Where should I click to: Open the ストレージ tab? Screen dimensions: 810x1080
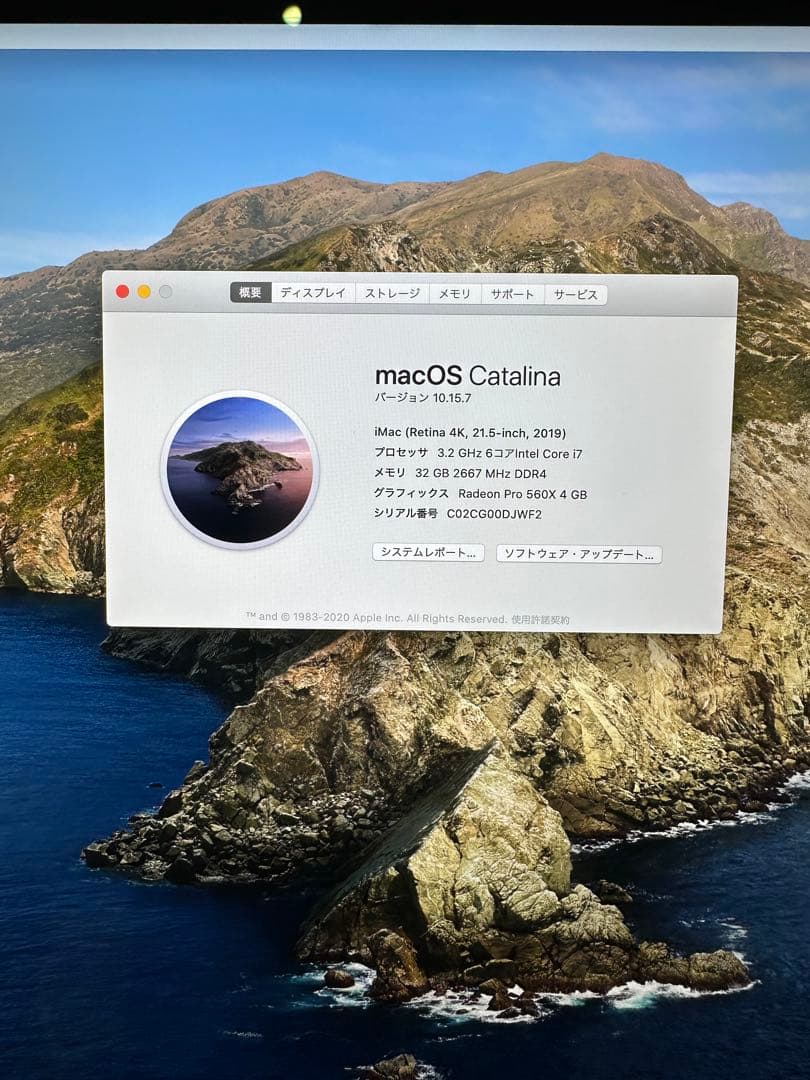pyautogui.click(x=391, y=293)
